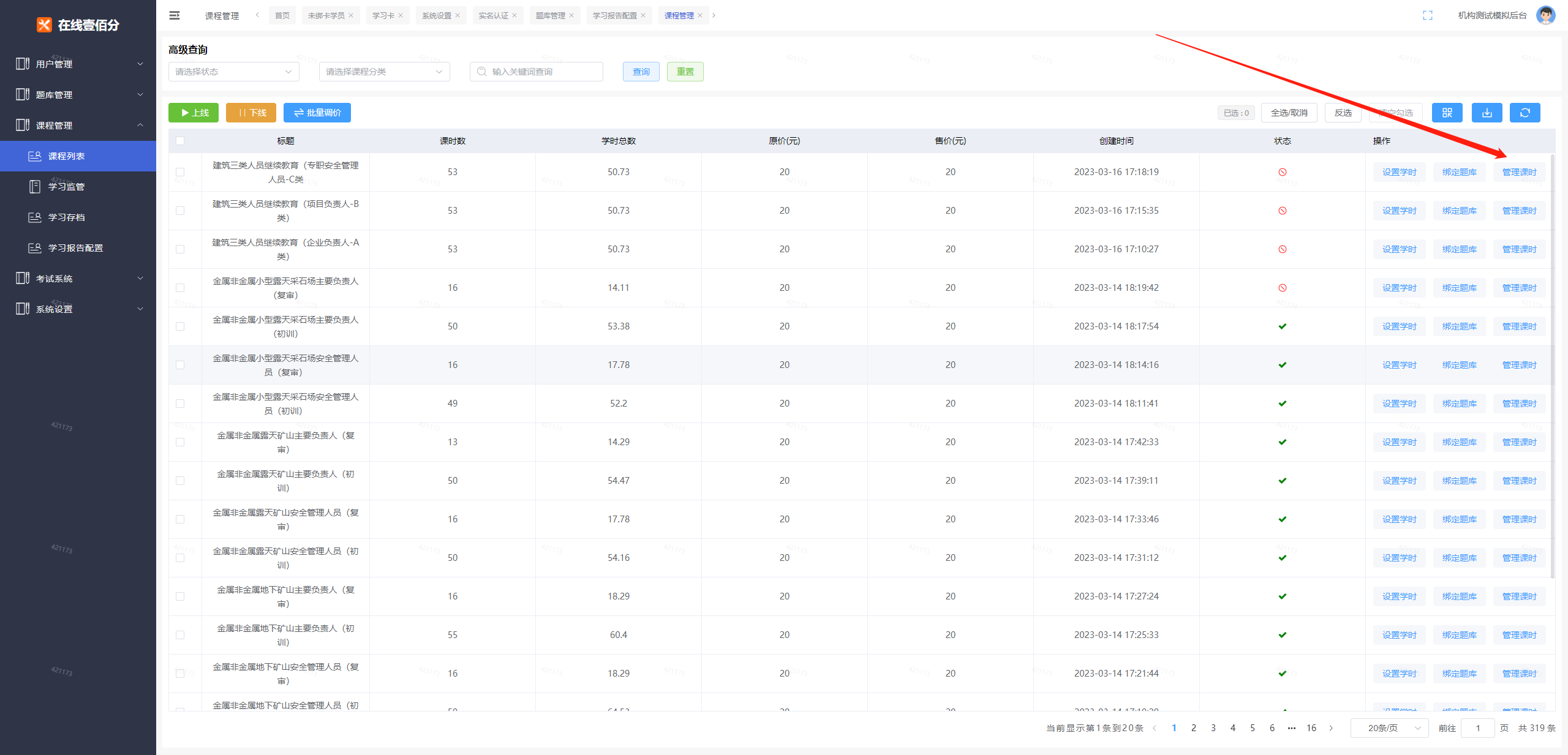Click the 系统设置 sidebar icon
The width and height of the screenshot is (1568, 755).
pyautogui.click(x=23, y=309)
